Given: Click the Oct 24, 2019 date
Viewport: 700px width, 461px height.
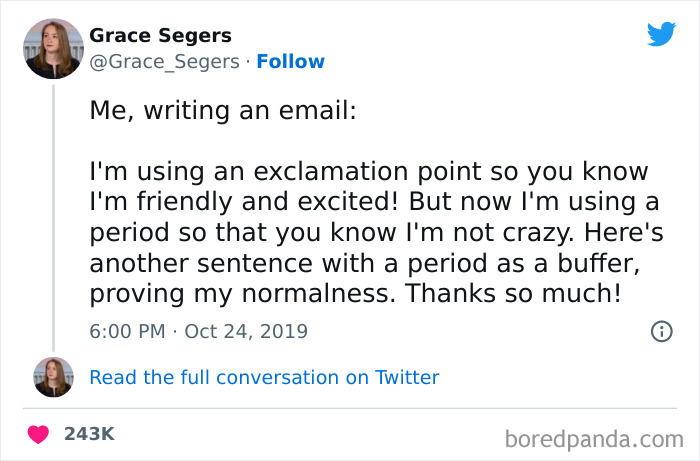Looking at the screenshot, I should tap(248, 330).
